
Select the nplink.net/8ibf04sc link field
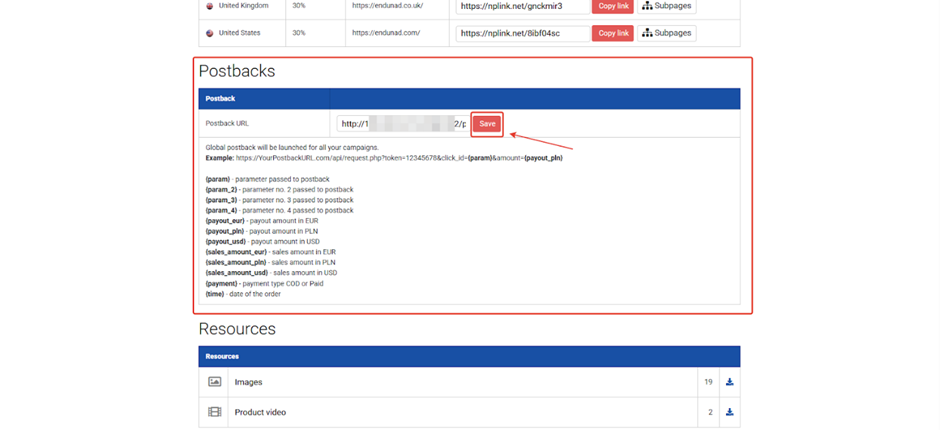522,33
